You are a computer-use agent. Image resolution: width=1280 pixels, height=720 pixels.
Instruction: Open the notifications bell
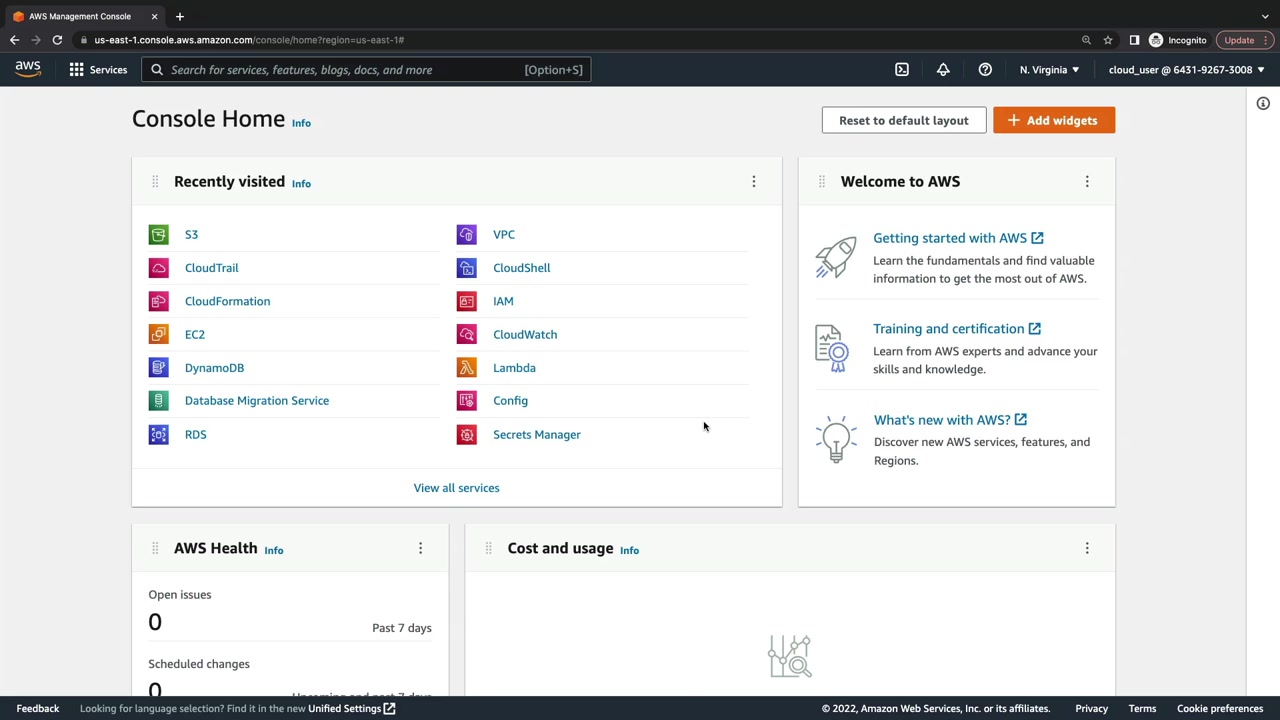tap(943, 70)
